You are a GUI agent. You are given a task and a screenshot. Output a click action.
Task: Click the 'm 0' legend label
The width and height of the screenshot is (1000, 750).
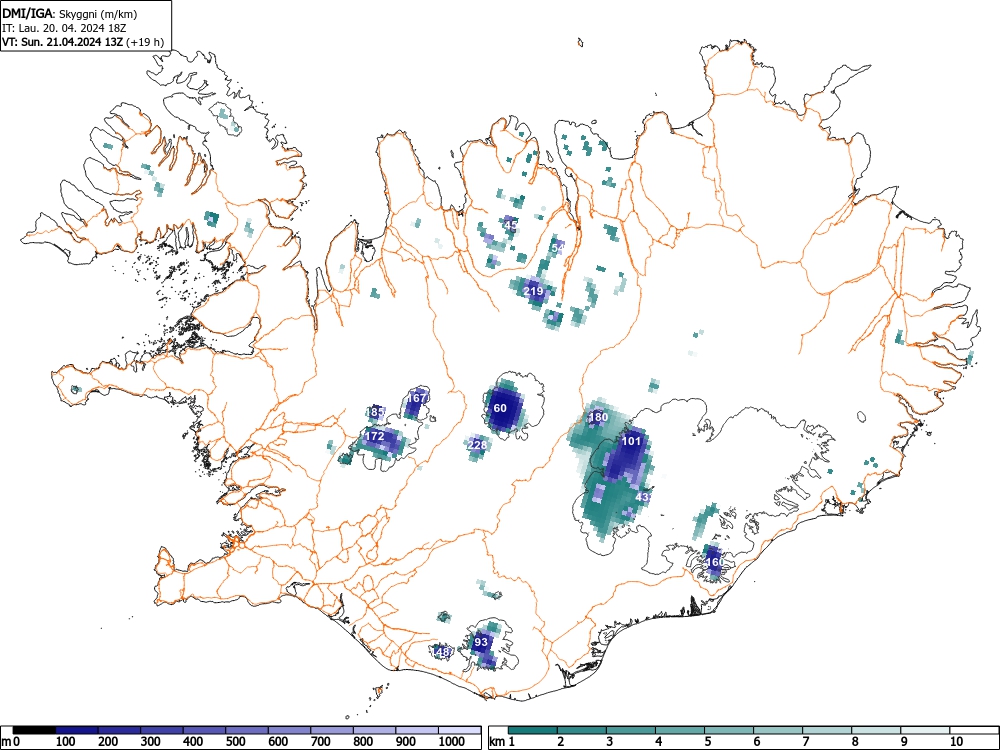pos(11,742)
